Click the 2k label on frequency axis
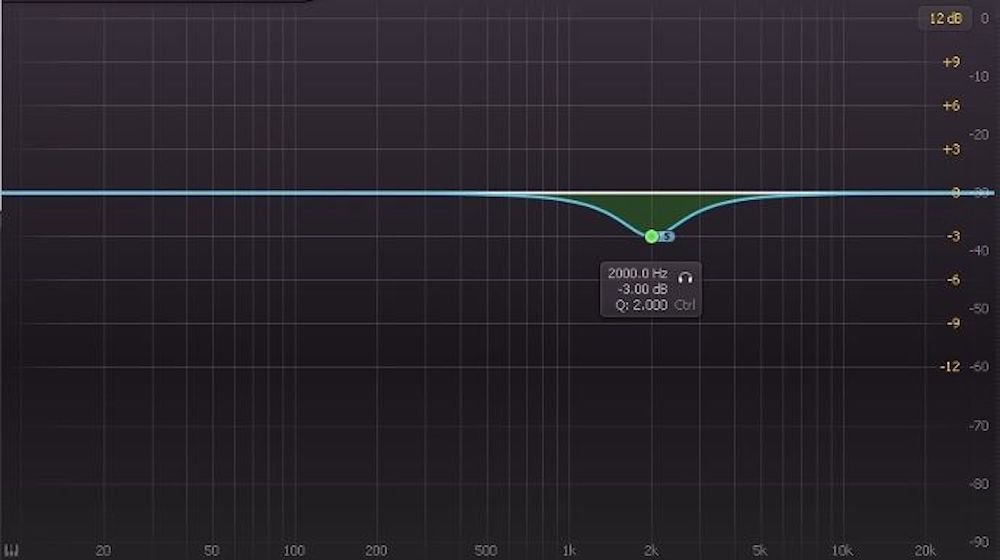Viewport: 1000px width, 560px height. click(651, 550)
